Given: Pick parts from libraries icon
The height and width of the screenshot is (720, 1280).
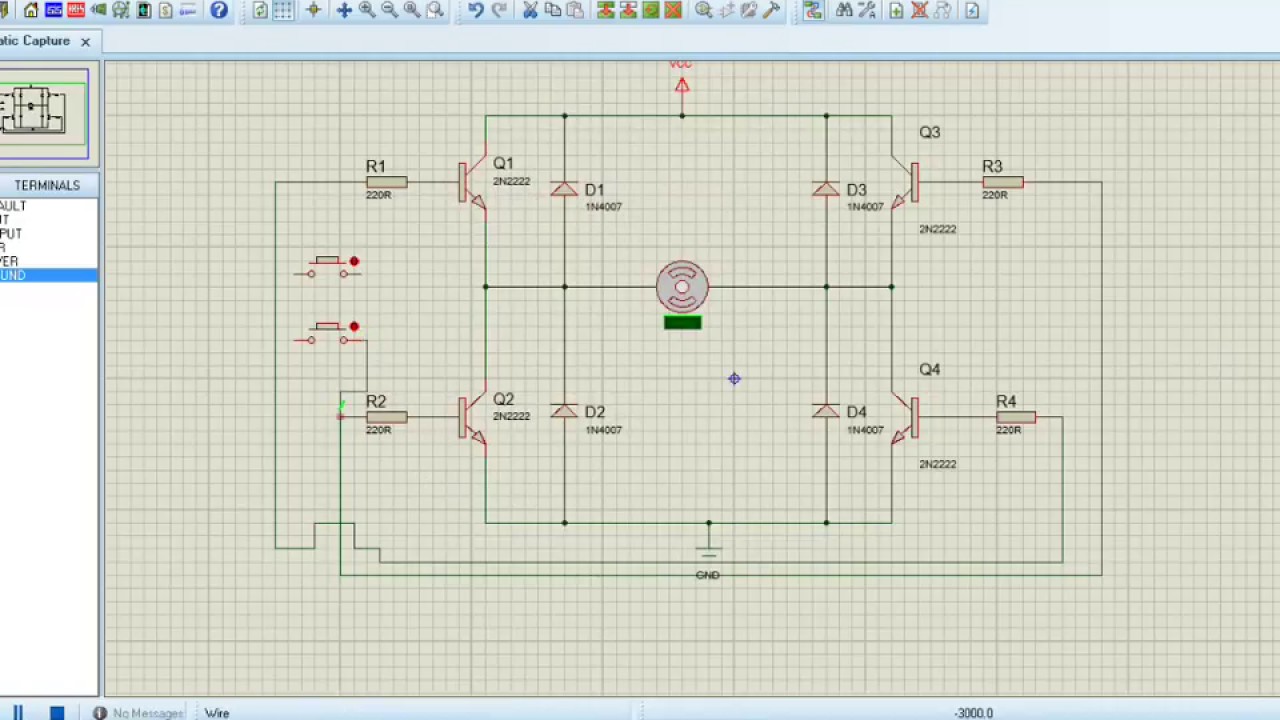Looking at the screenshot, I should [704, 10].
